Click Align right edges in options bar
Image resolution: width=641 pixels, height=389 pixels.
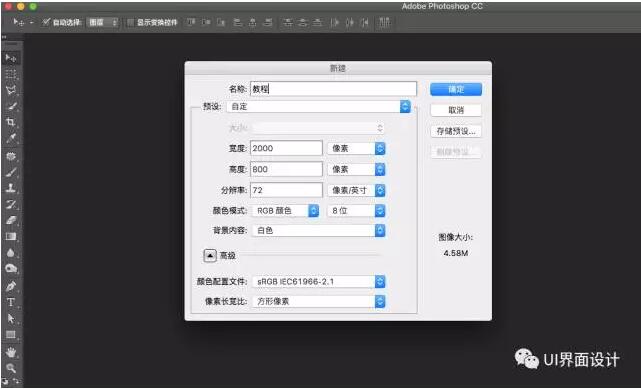[268, 22]
